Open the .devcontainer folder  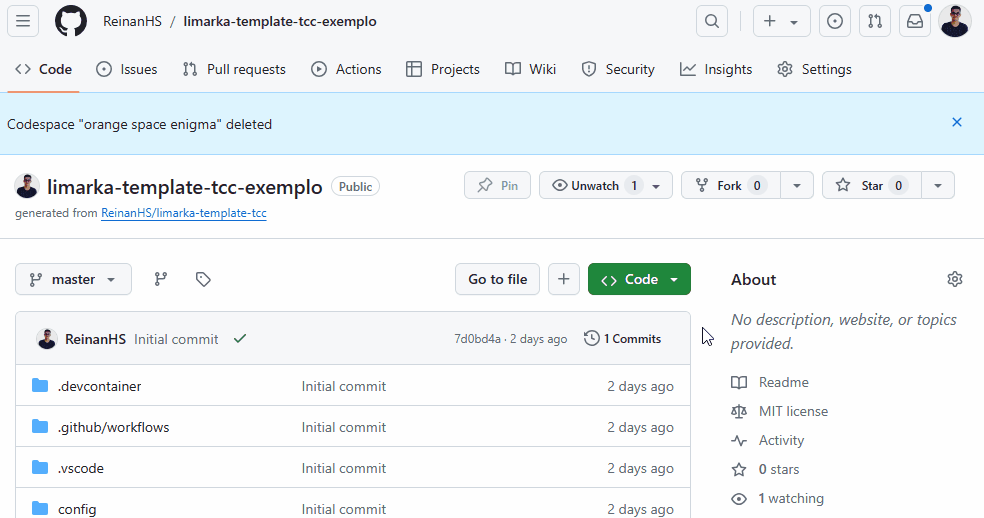tap(99, 386)
